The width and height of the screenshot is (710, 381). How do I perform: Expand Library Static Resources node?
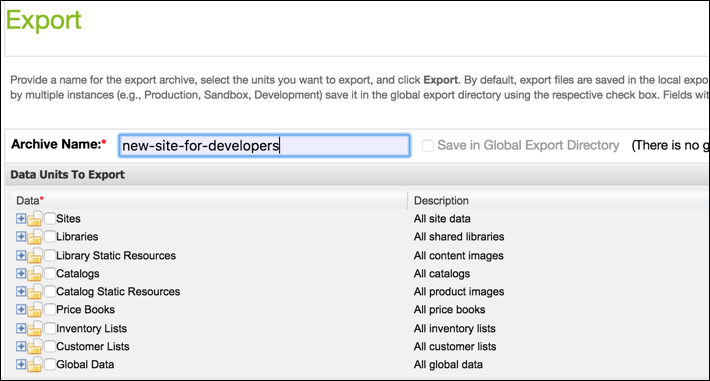(21, 255)
